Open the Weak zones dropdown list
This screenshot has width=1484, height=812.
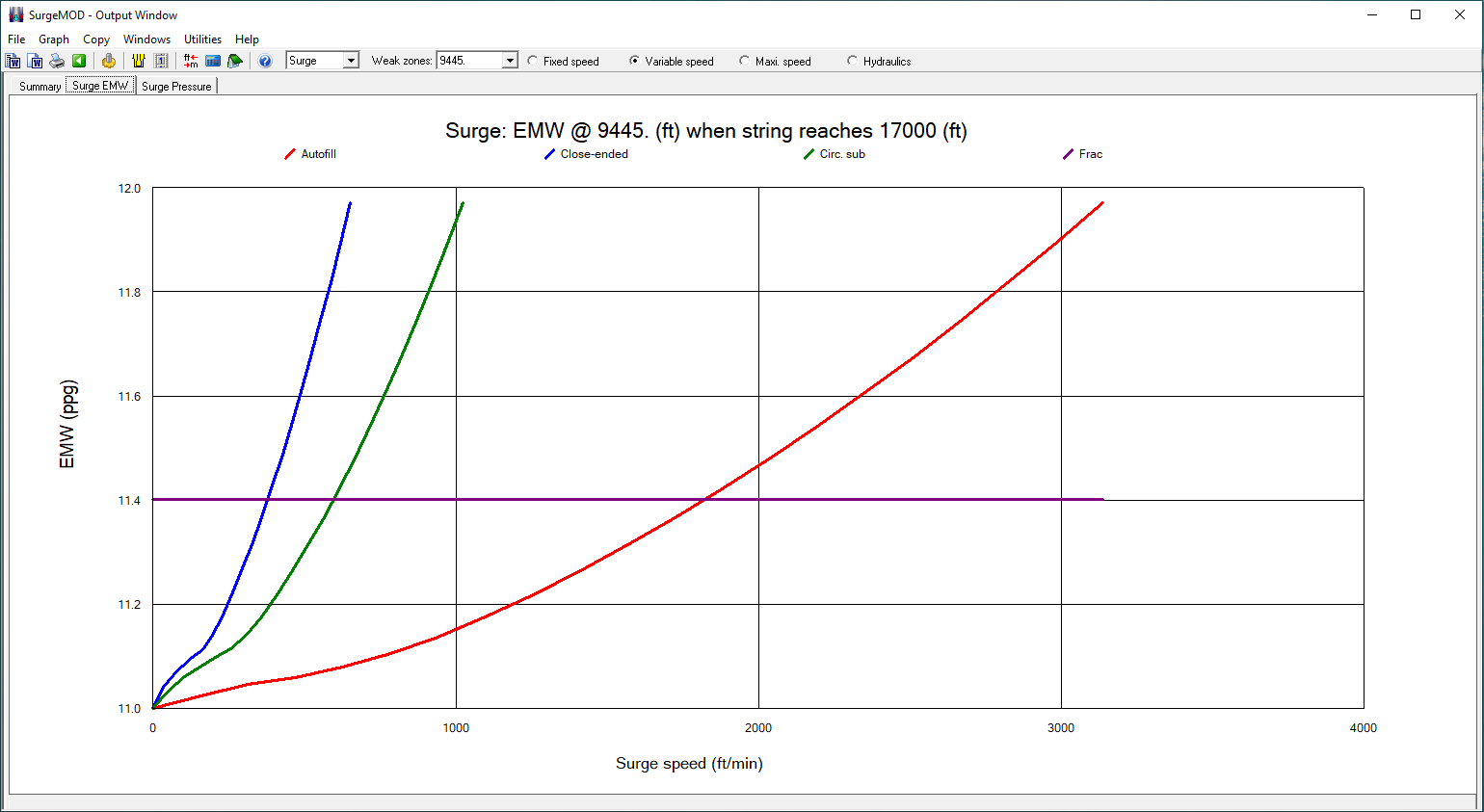click(510, 61)
